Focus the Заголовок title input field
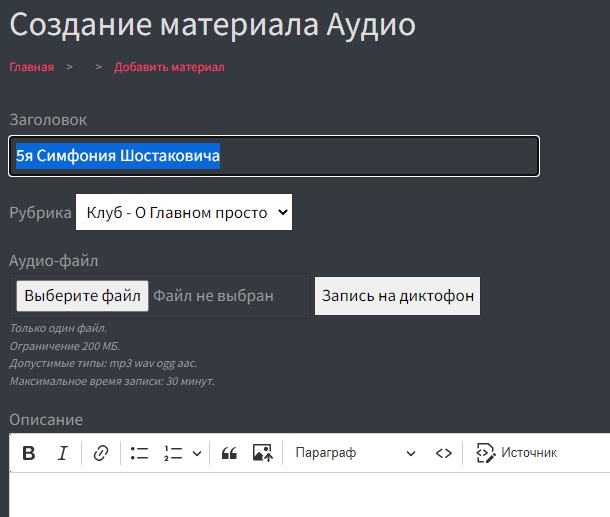The image size is (610, 517). click(274, 156)
